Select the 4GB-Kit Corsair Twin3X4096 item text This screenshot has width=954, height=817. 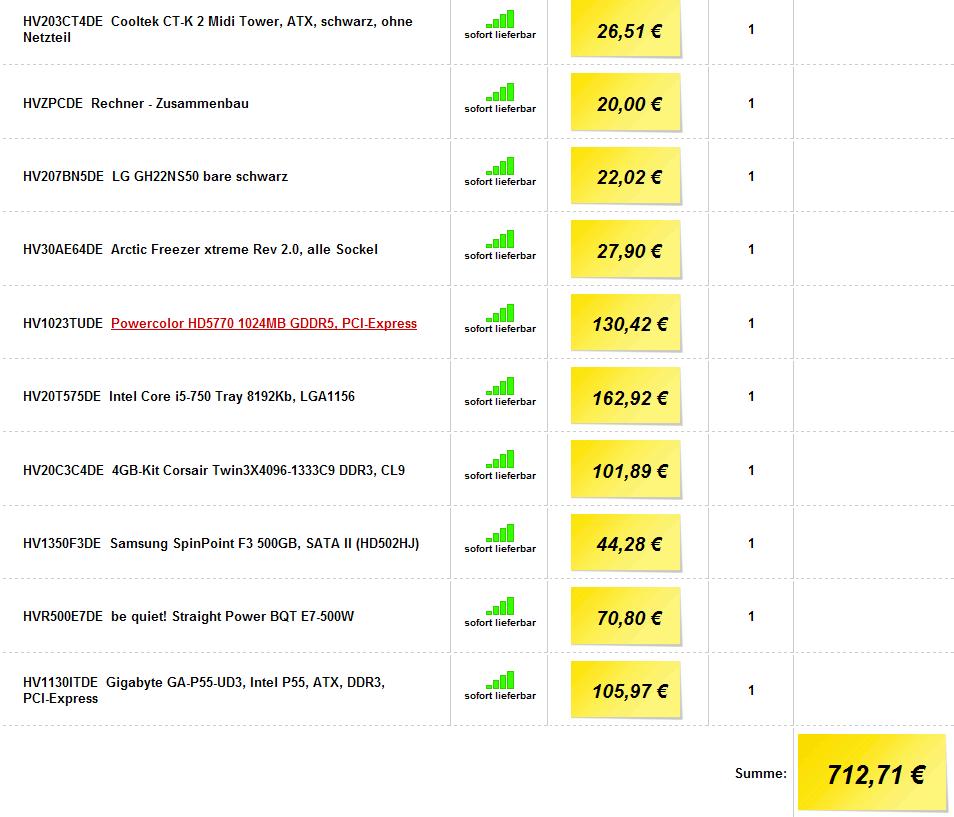(x=258, y=470)
